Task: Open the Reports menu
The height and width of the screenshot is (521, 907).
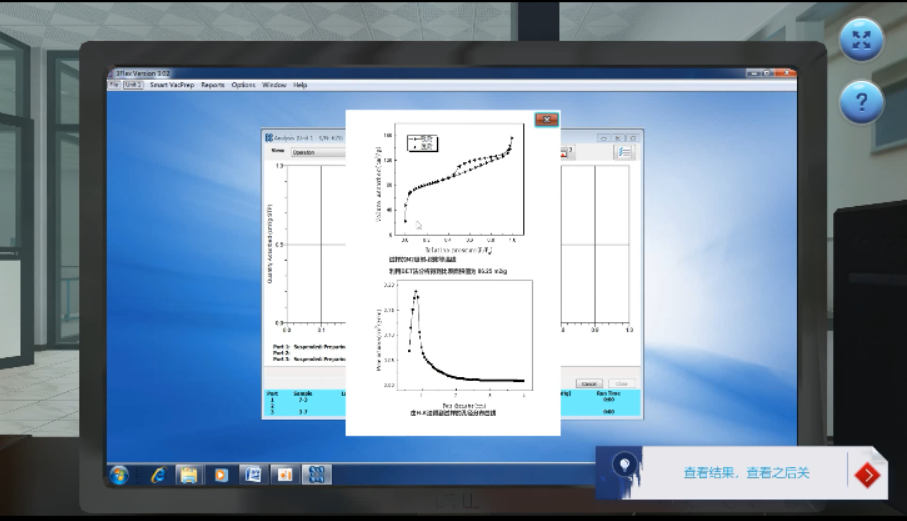Action: [213, 85]
